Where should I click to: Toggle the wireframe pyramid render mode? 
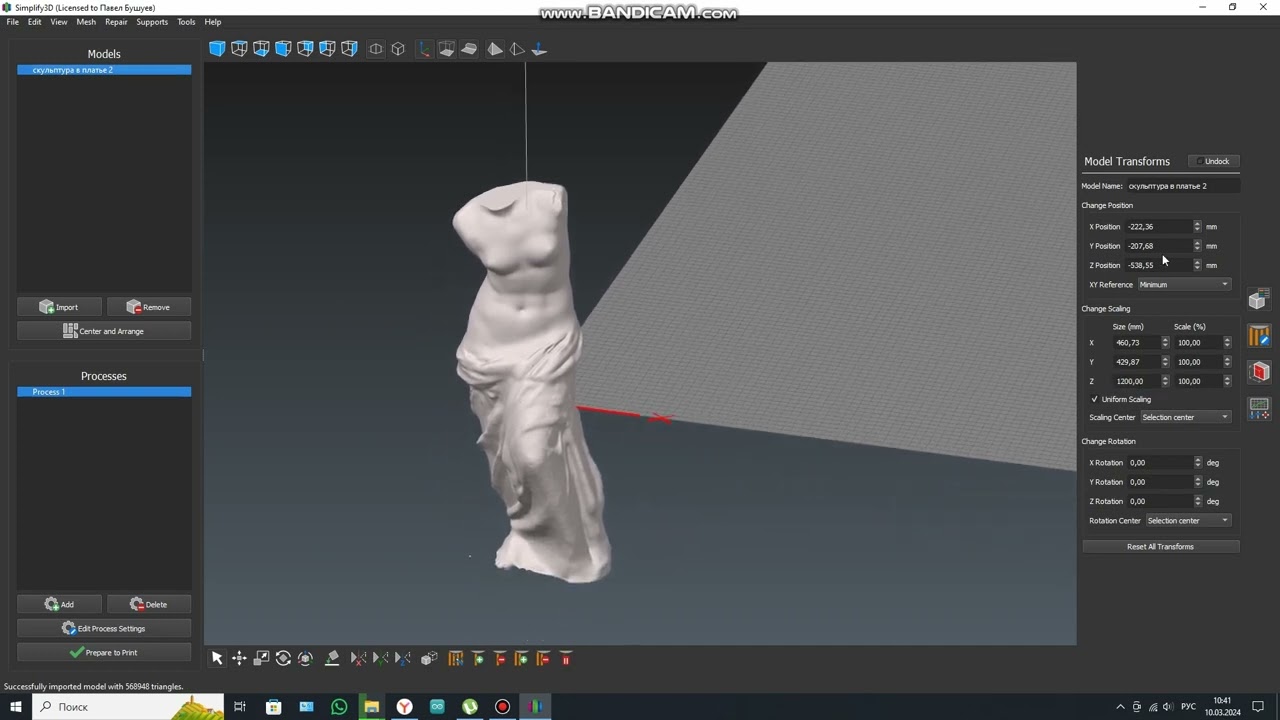coord(517,49)
